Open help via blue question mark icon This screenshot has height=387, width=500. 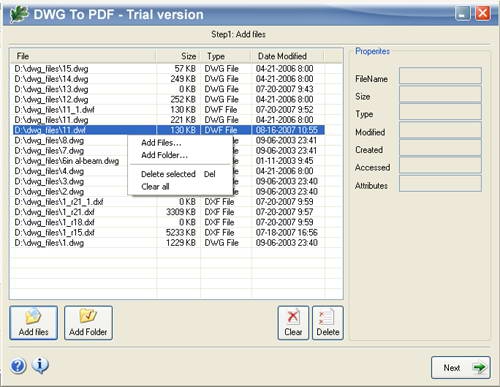point(18,366)
